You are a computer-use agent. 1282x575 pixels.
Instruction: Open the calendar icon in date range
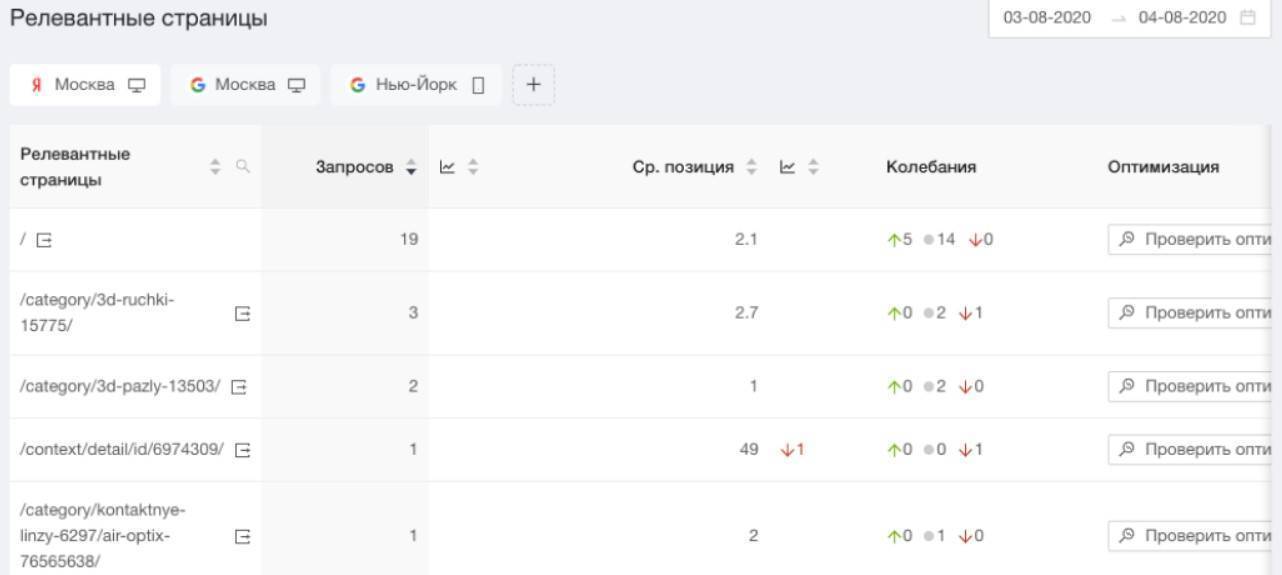tap(1247, 18)
